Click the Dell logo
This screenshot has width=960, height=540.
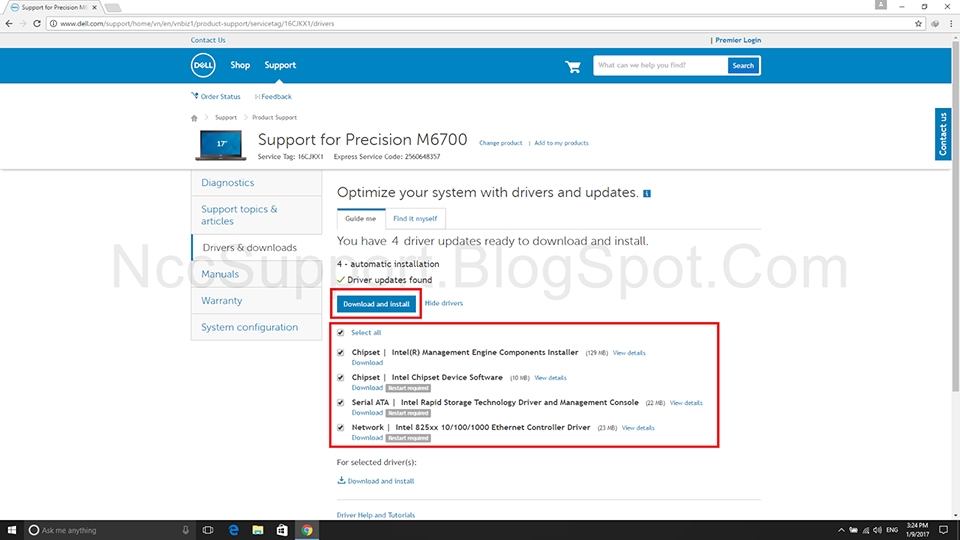coord(203,65)
